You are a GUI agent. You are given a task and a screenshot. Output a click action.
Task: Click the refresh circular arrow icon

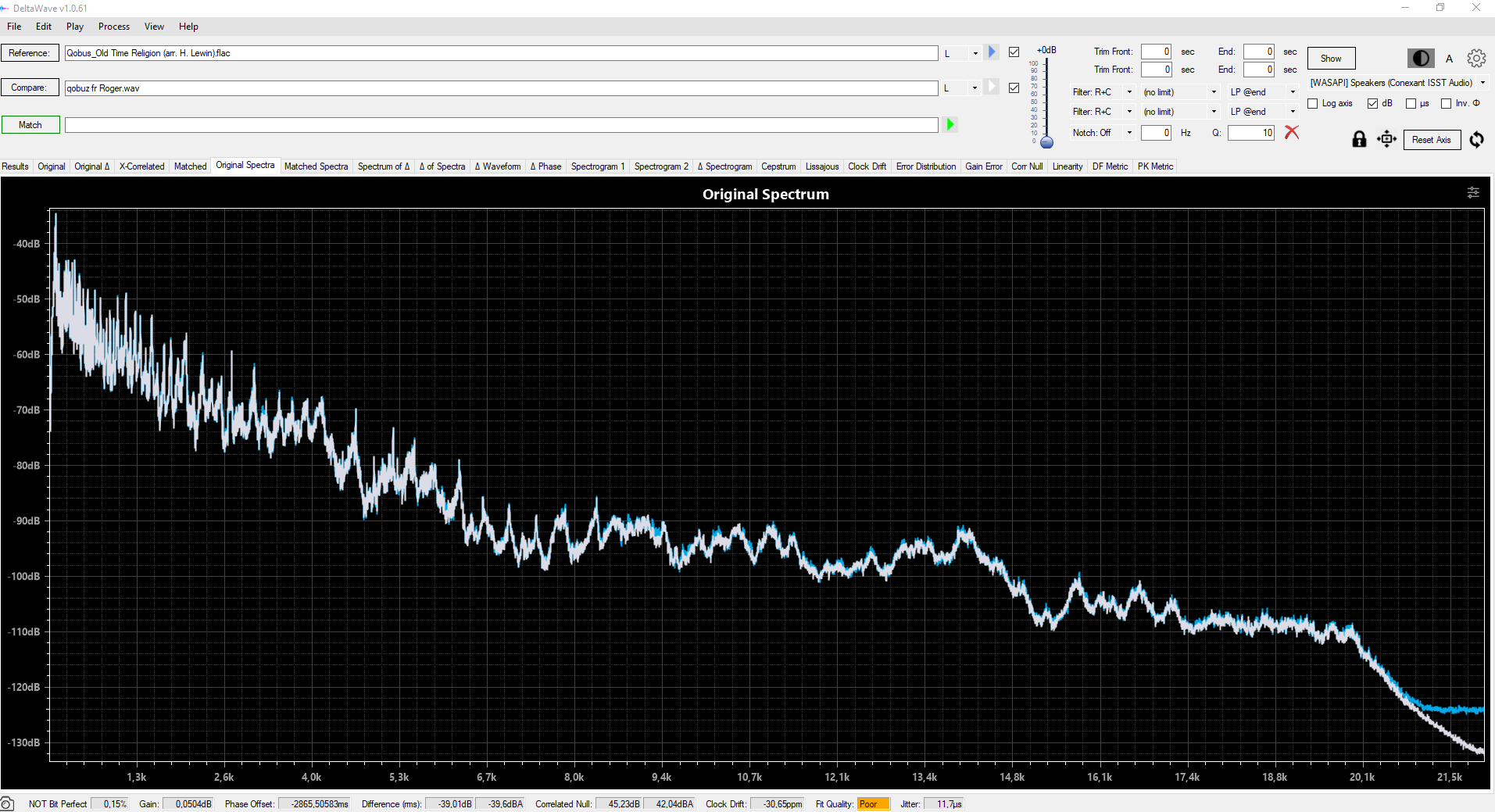[1476, 140]
